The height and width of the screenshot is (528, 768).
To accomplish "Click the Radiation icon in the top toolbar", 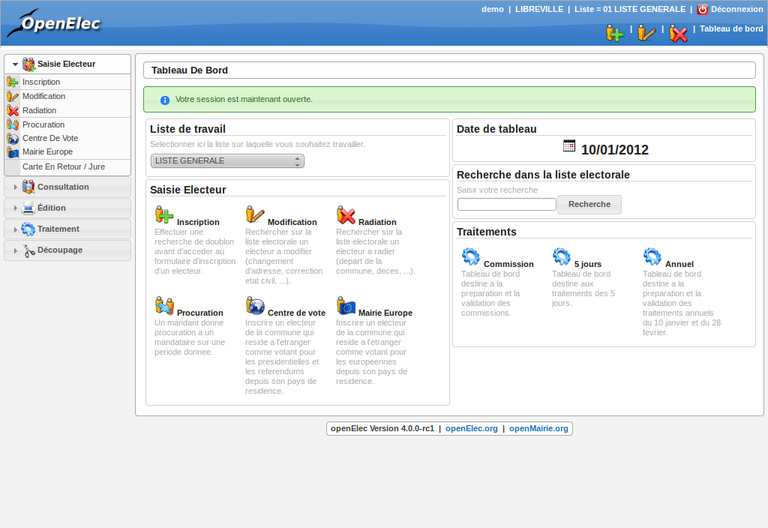I will tap(678, 33).
